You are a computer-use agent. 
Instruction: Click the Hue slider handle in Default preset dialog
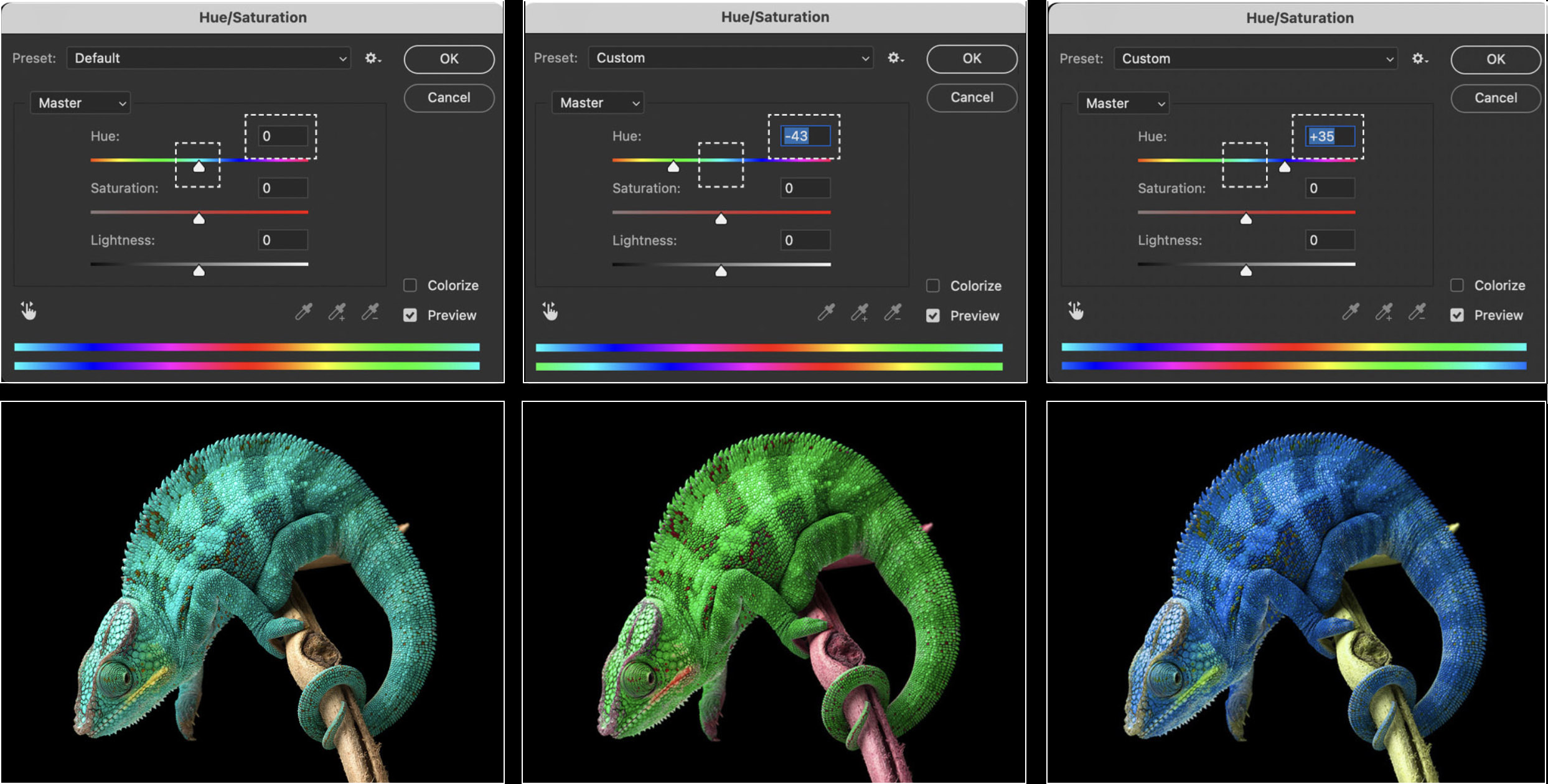(x=199, y=166)
